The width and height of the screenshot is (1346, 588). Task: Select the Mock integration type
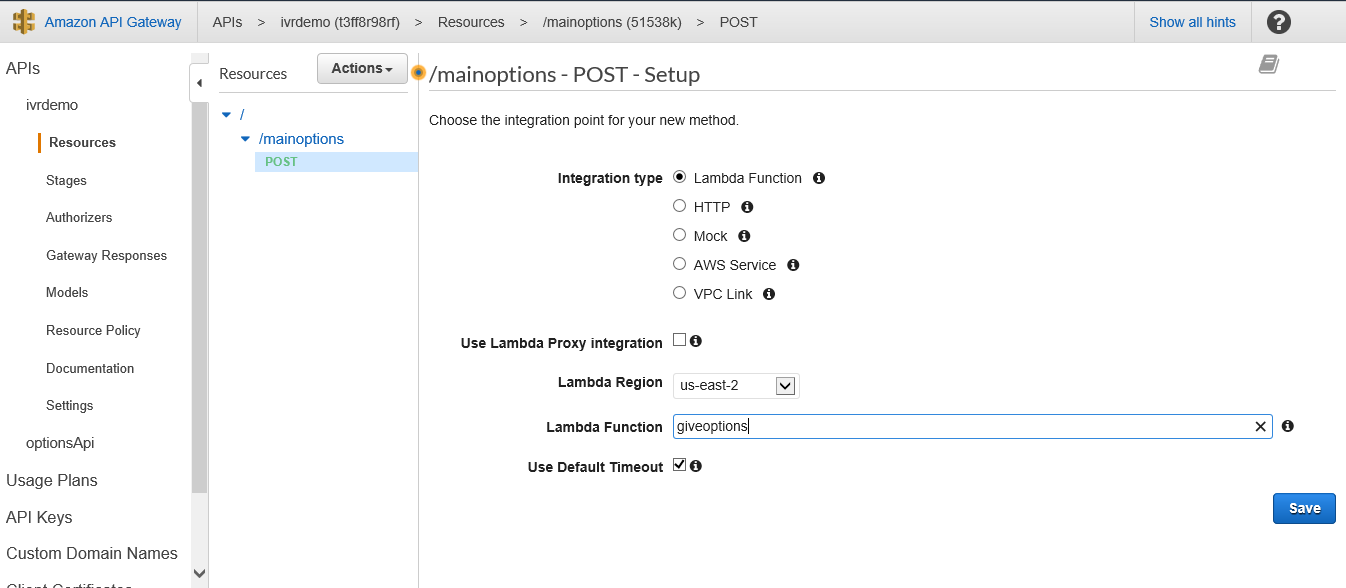point(680,236)
